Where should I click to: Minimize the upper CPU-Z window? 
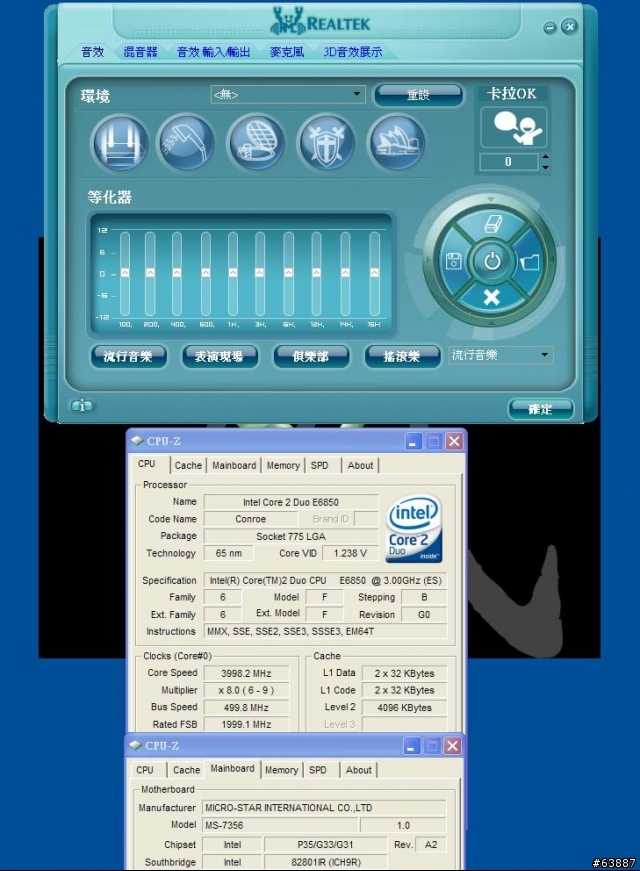(x=413, y=442)
